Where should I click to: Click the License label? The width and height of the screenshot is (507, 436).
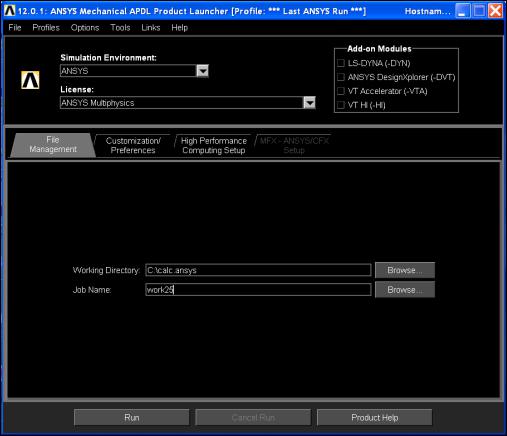77,90
